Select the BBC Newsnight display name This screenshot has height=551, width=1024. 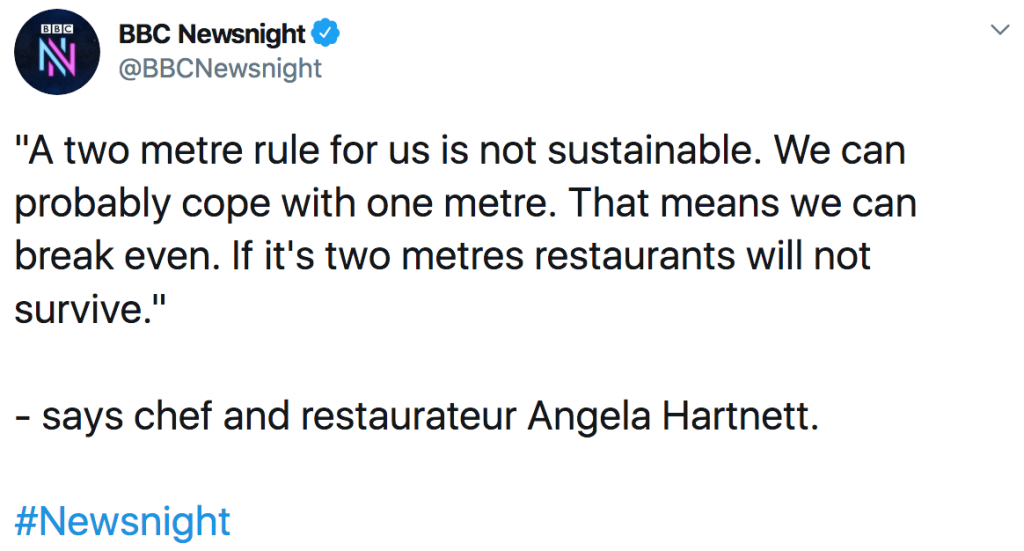point(212,33)
